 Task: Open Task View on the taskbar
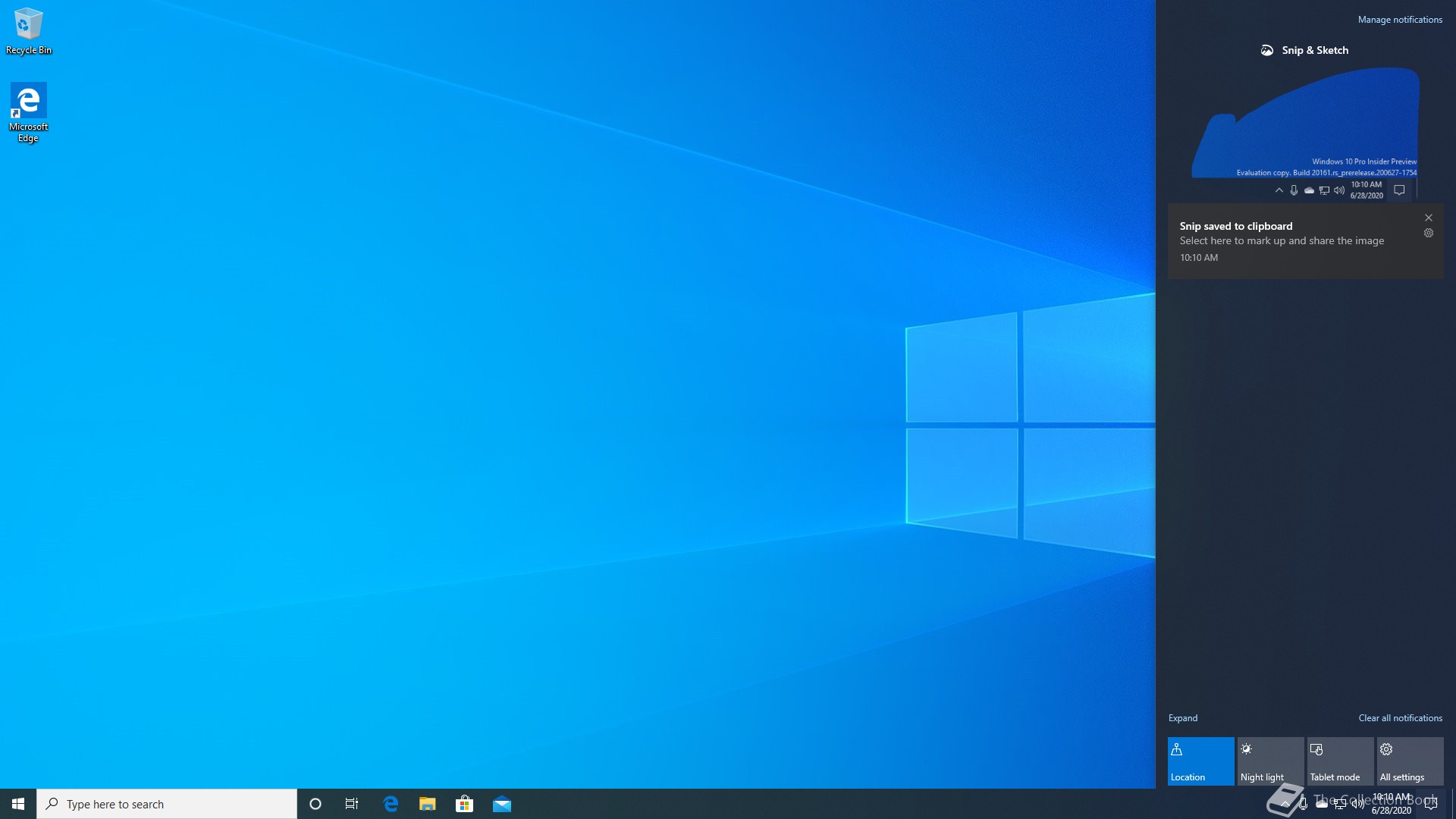352,804
